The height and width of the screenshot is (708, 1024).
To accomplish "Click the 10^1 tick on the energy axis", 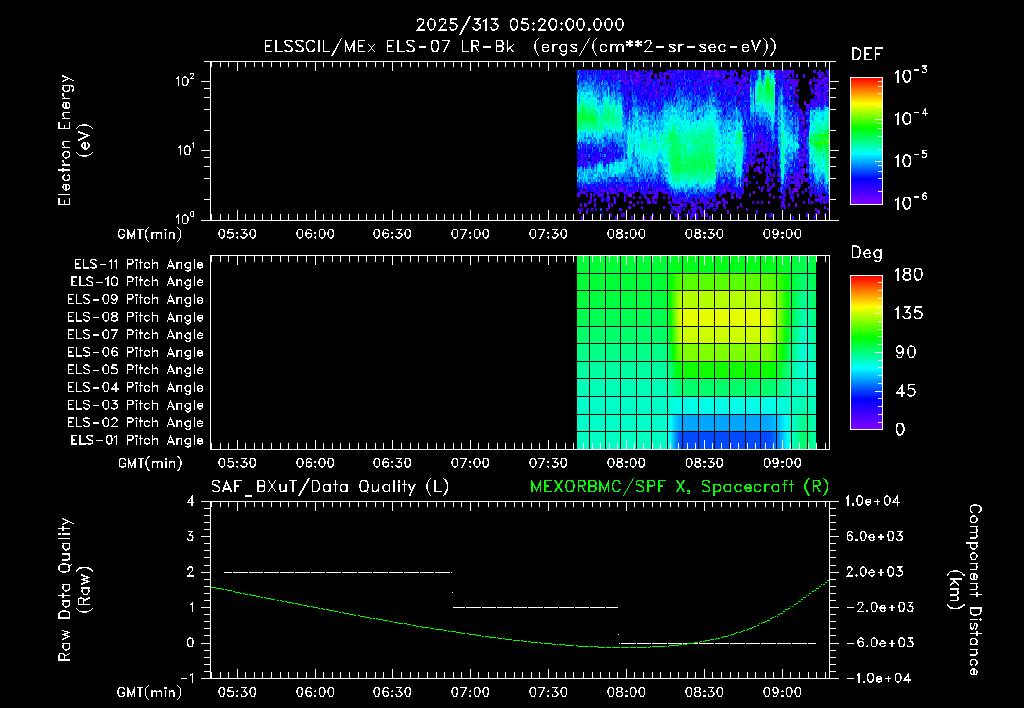I will (185, 150).
